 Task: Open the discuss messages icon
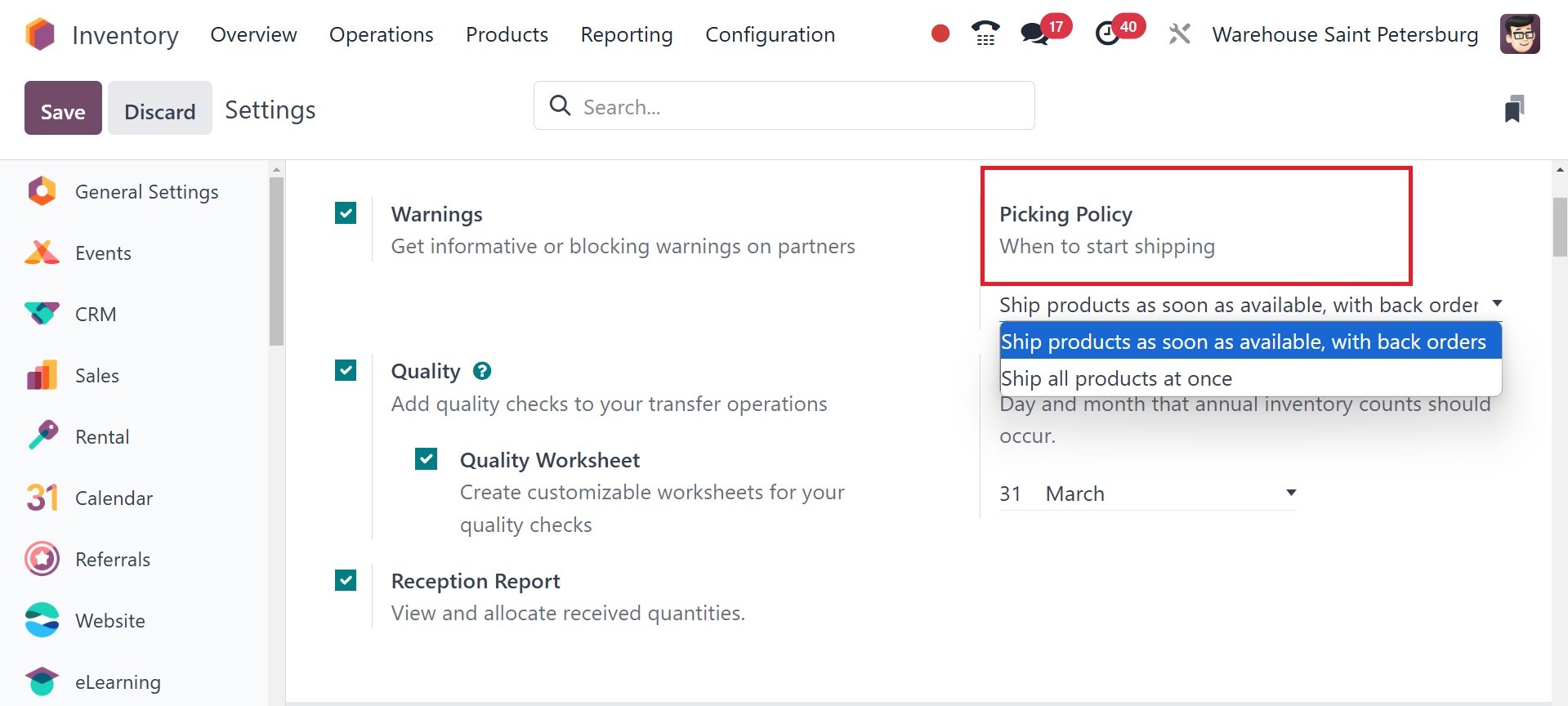[x=1034, y=34]
